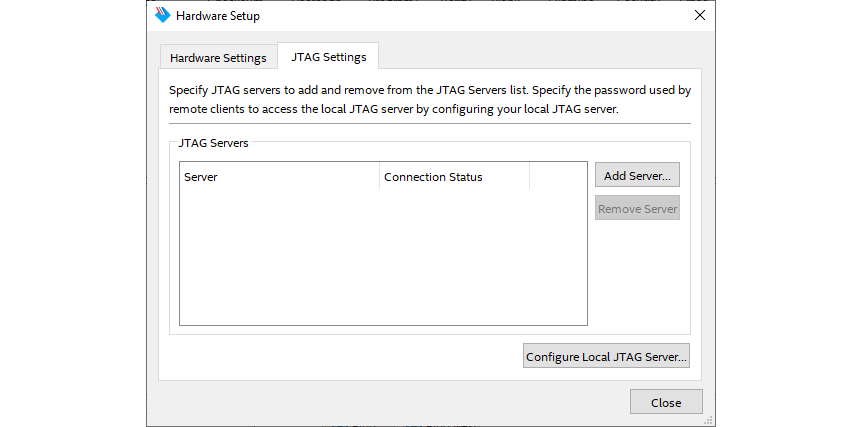Click the Close button at bottom
The width and height of the screenshot is (862, 427).
click(665, 402)
